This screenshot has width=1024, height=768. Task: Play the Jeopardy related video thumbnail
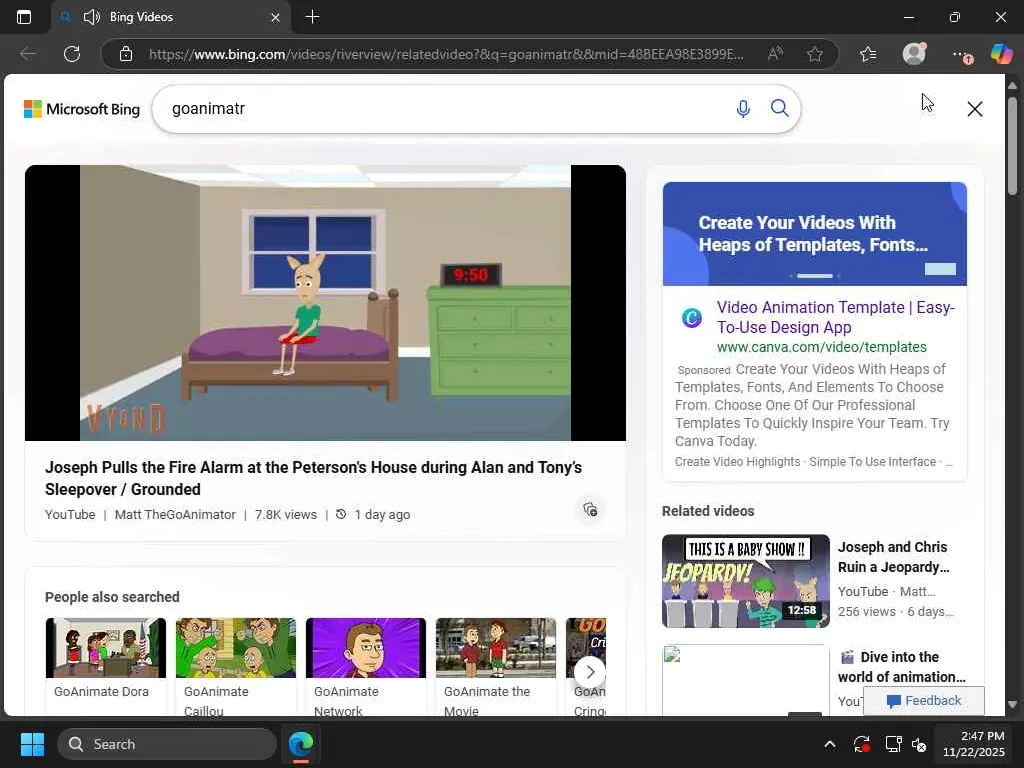(746, 581)
